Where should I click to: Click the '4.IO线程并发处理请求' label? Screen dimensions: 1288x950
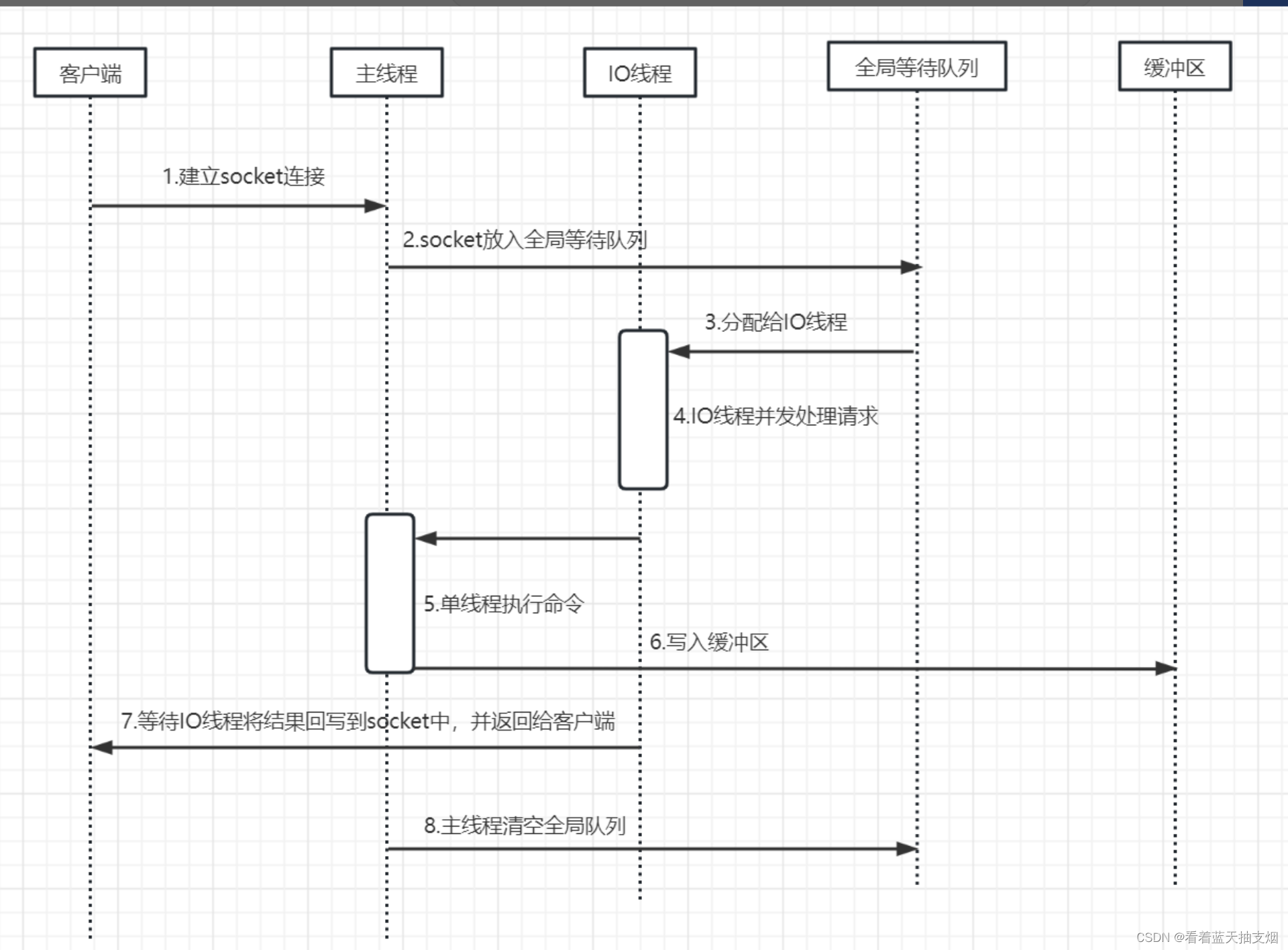[775, 416]
